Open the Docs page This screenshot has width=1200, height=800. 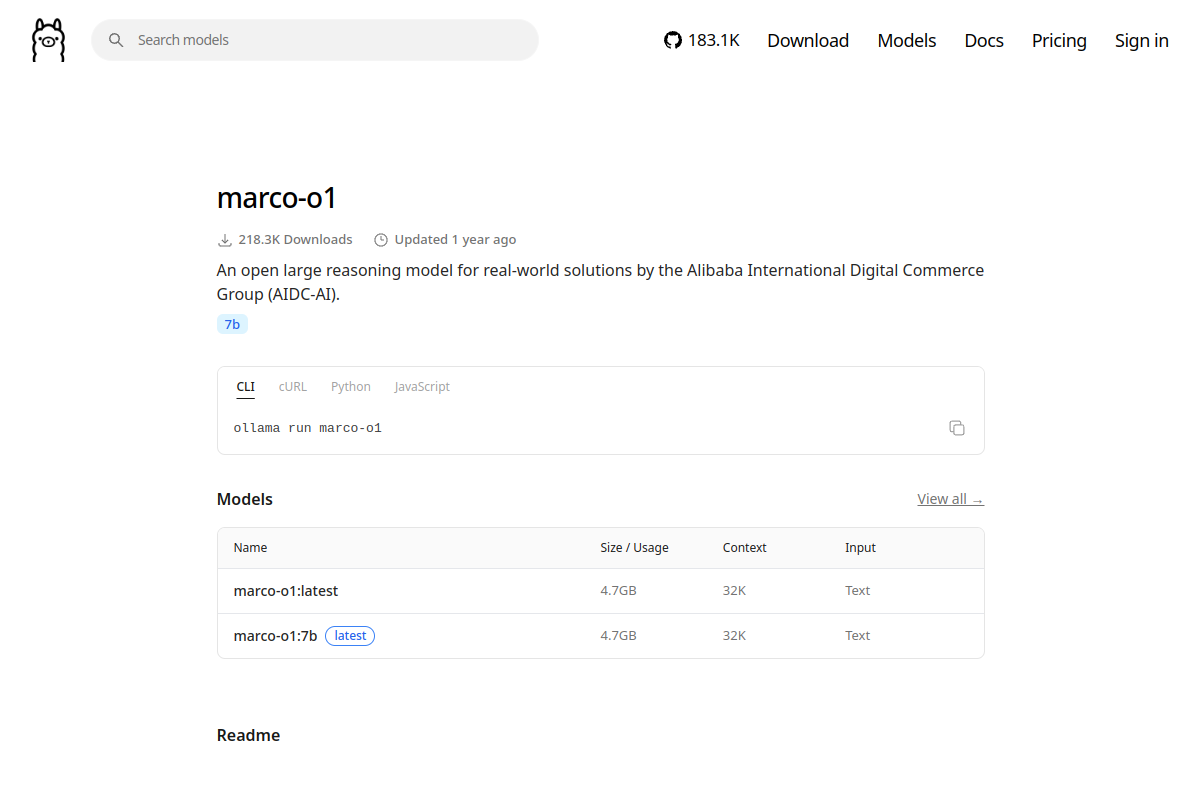pos(984,40)
